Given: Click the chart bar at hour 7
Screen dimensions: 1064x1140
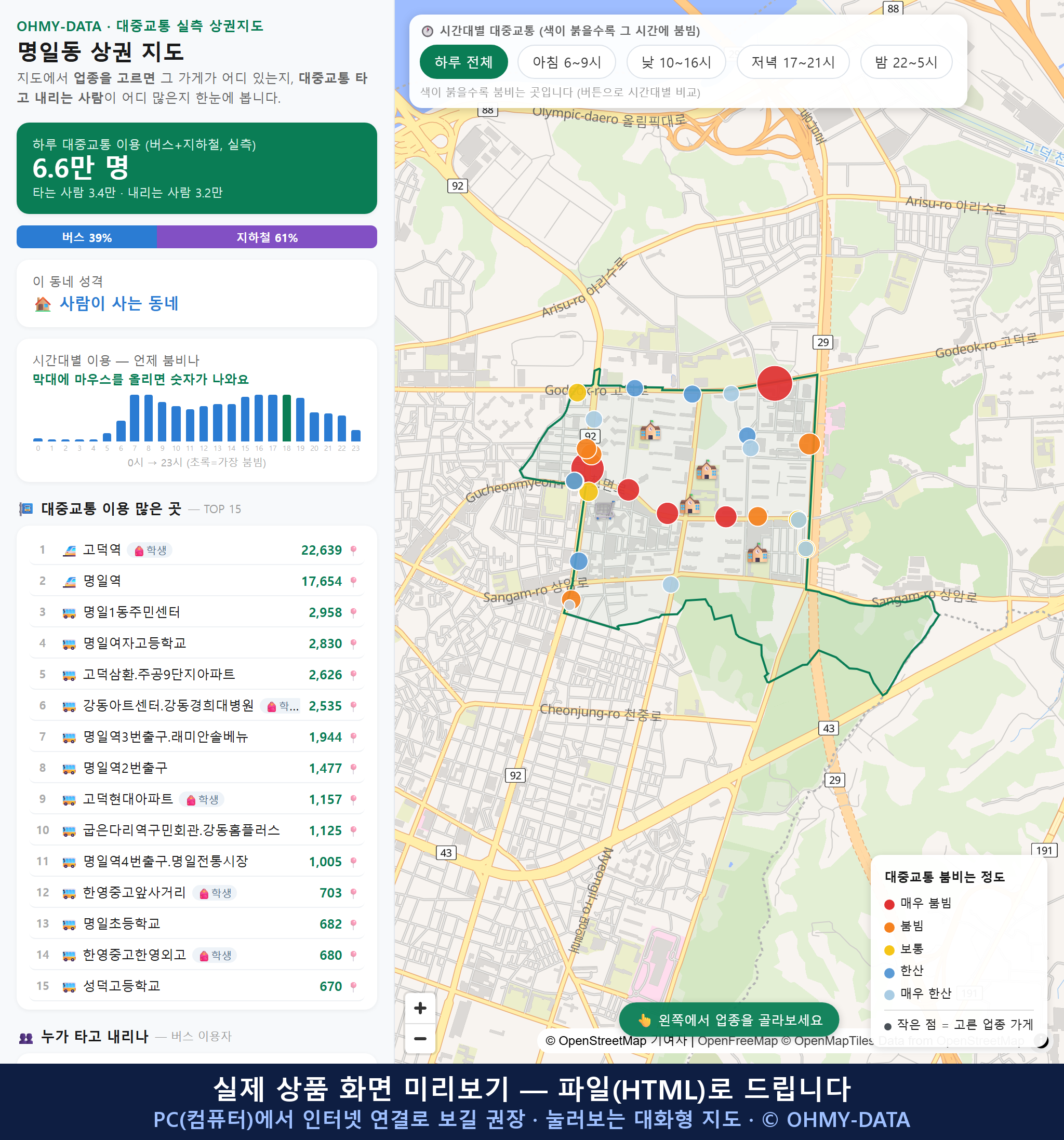Looking at the screenshot, I should pyautogui.click(x=135, y=418).
